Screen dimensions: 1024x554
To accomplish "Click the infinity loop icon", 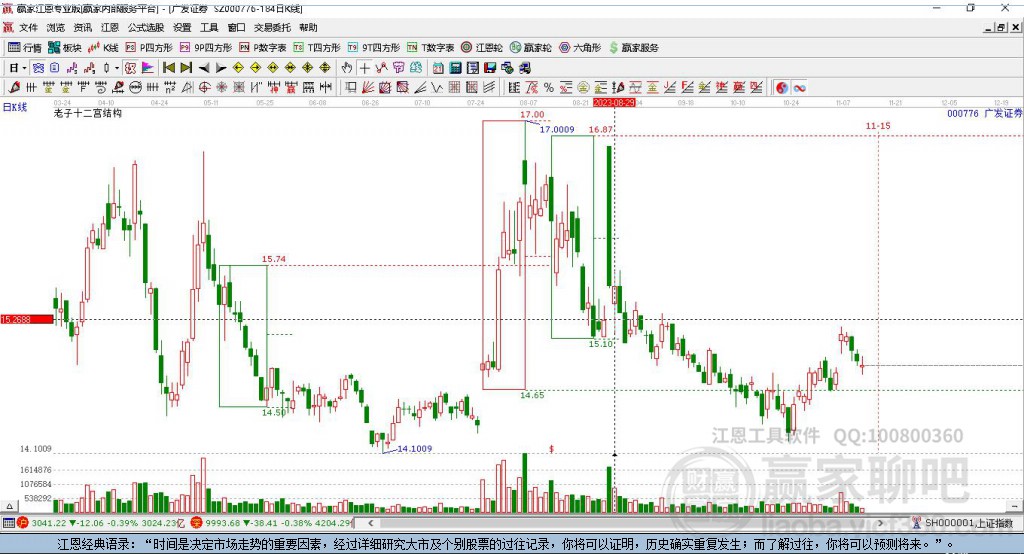I will point(799,88).
